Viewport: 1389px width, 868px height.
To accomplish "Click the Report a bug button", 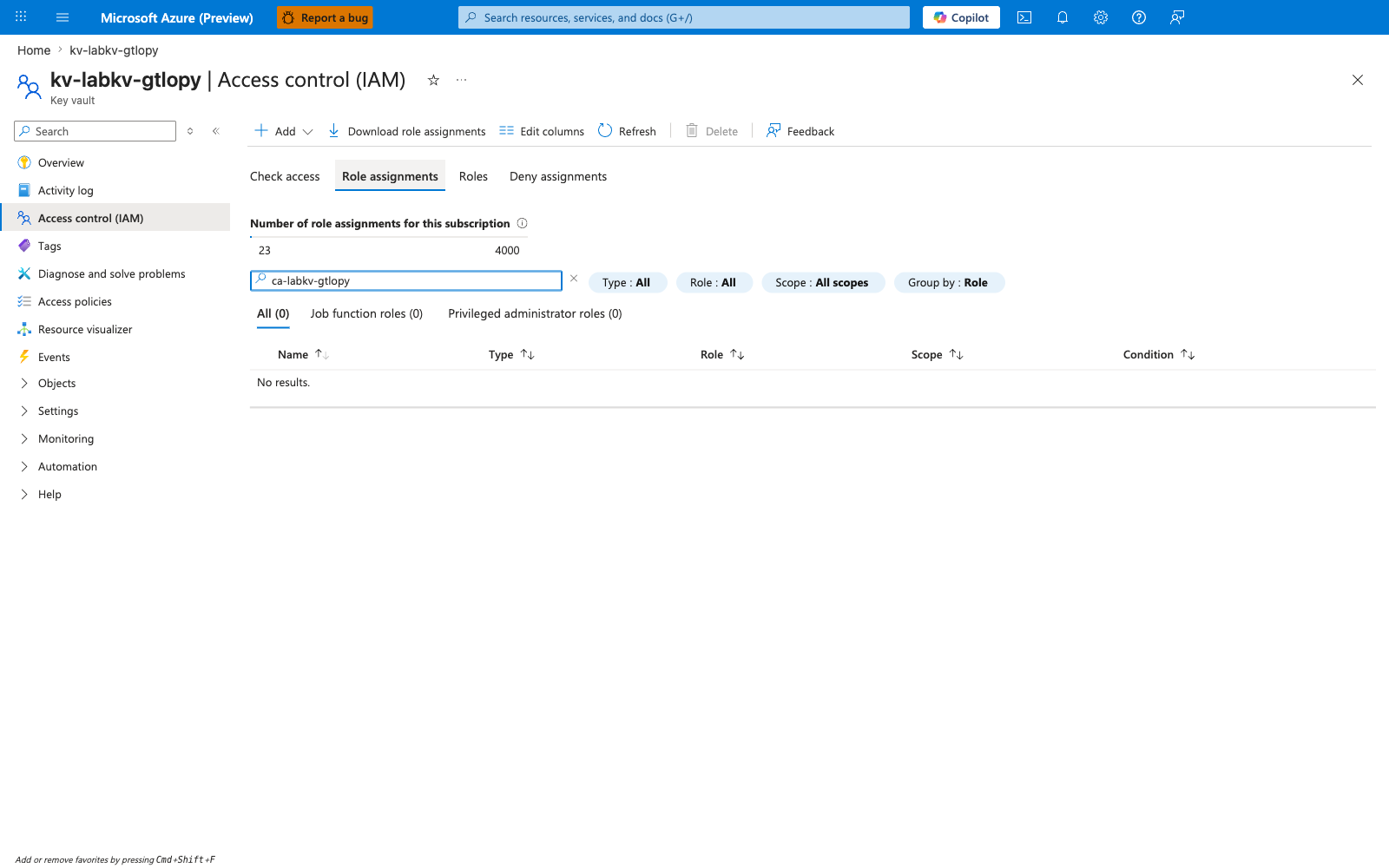I will pyautogui.click(x=325, y=17).
